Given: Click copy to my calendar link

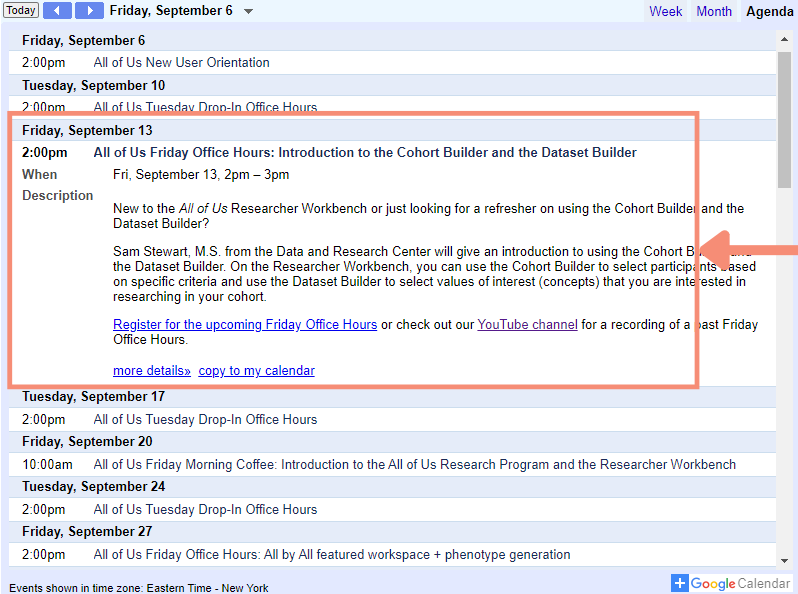Looking at the screenshot, I should (256, 371).
